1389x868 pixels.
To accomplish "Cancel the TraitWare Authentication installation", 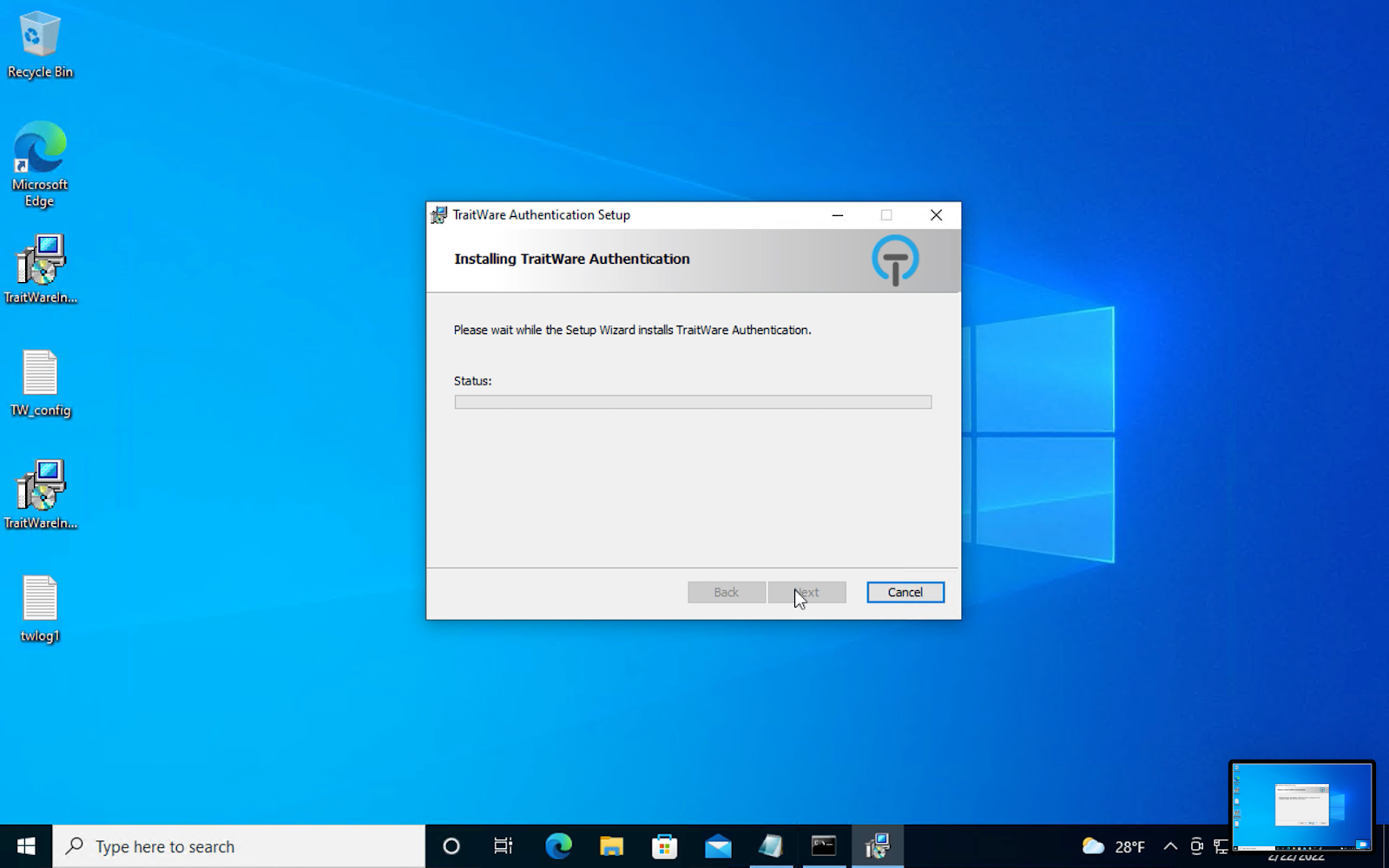I will 905,592.
